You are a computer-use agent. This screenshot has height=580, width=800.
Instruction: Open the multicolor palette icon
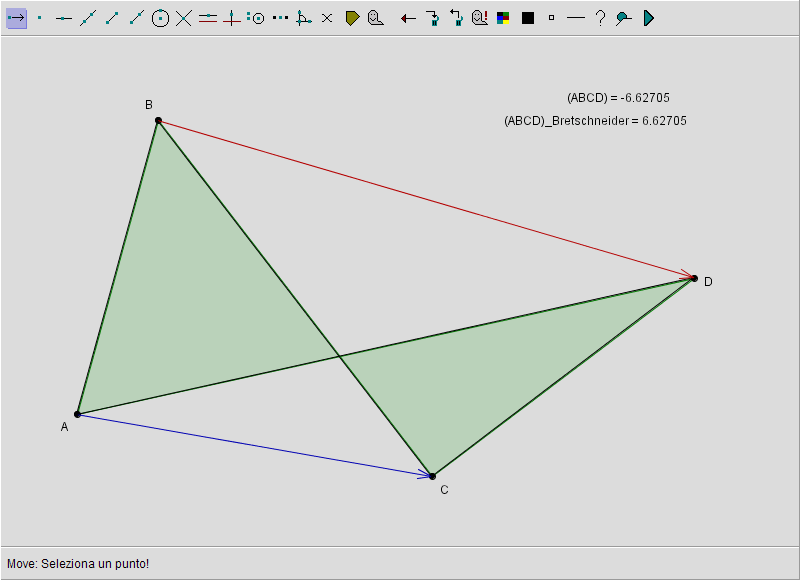click(503, 18)
